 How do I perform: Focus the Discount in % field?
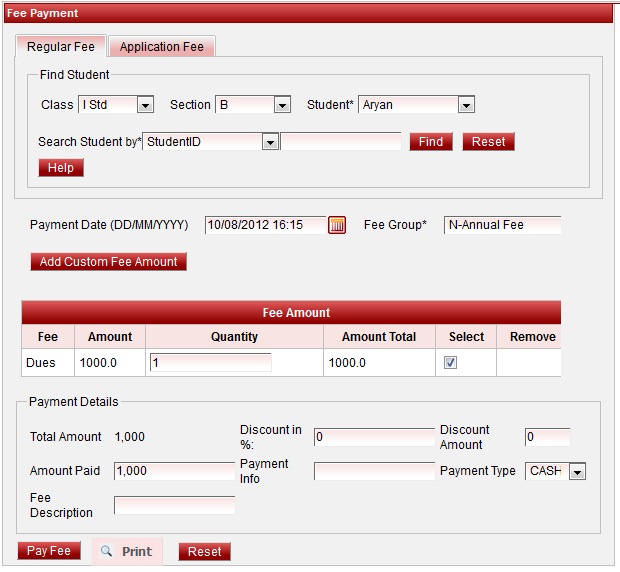click(373, 437)
